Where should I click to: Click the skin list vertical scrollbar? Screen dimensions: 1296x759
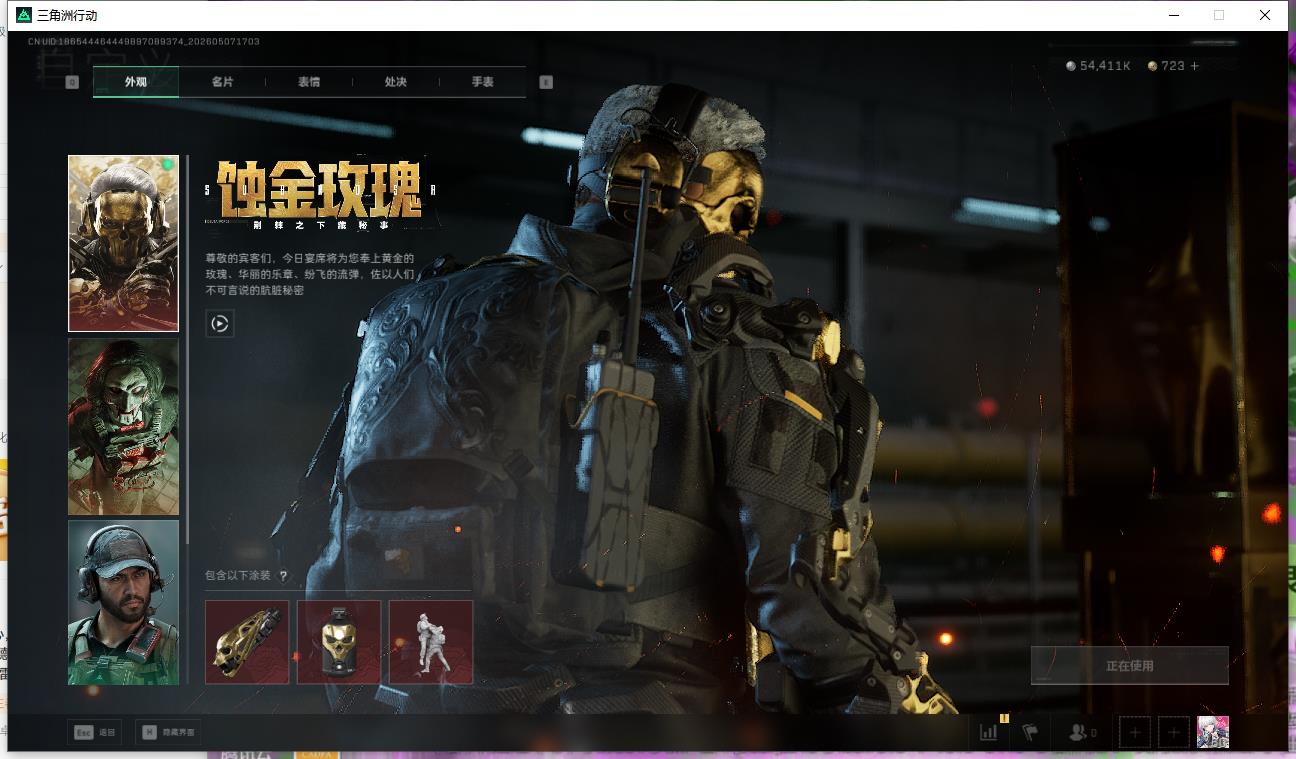tap(187, 350)
